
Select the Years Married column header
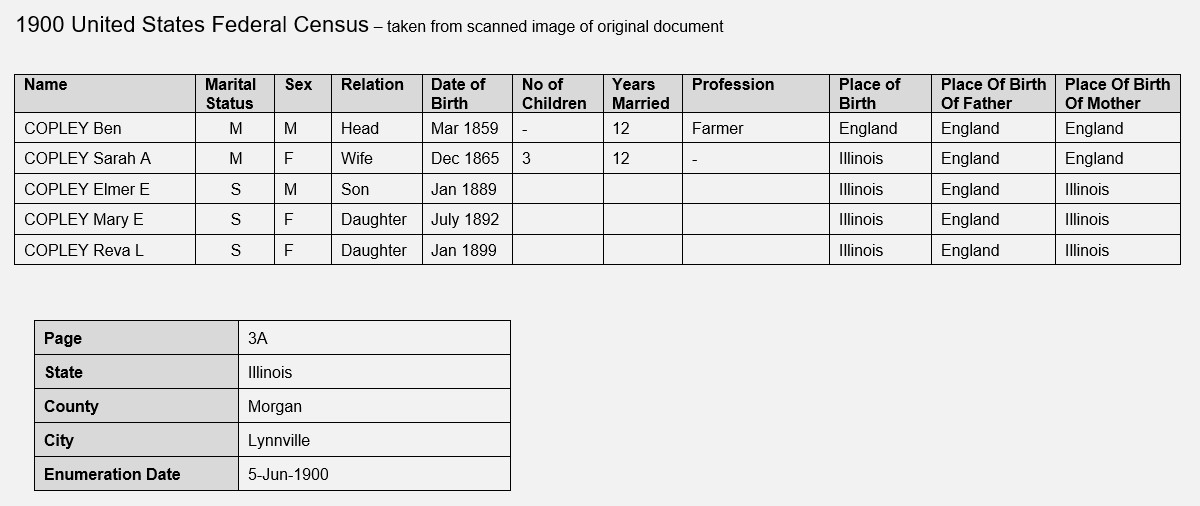click(x=643, y=93)
